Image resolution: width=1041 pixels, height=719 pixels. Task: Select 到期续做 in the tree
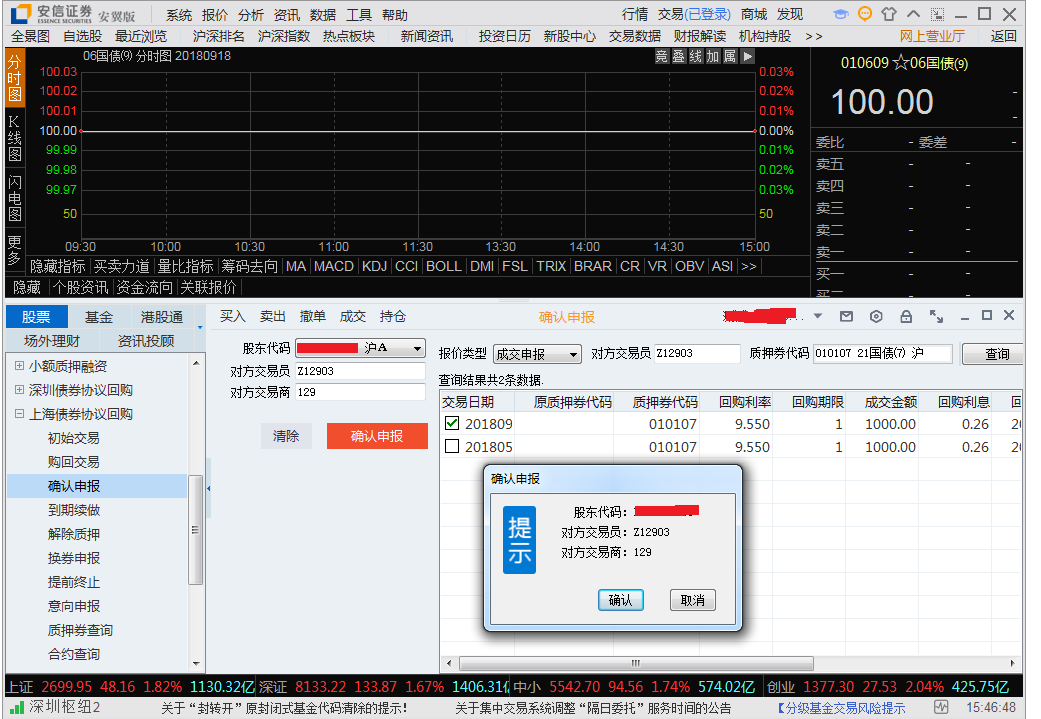click(74, 510)
